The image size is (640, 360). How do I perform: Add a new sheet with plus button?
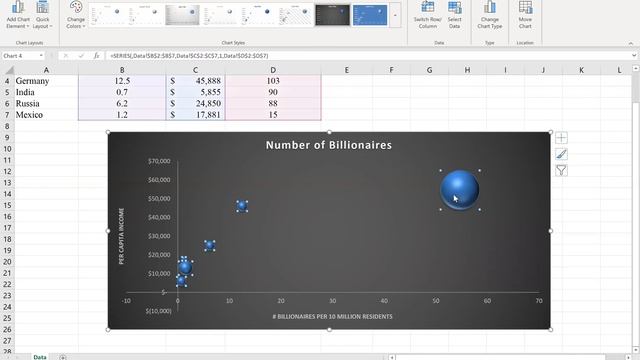click(62, 358)
